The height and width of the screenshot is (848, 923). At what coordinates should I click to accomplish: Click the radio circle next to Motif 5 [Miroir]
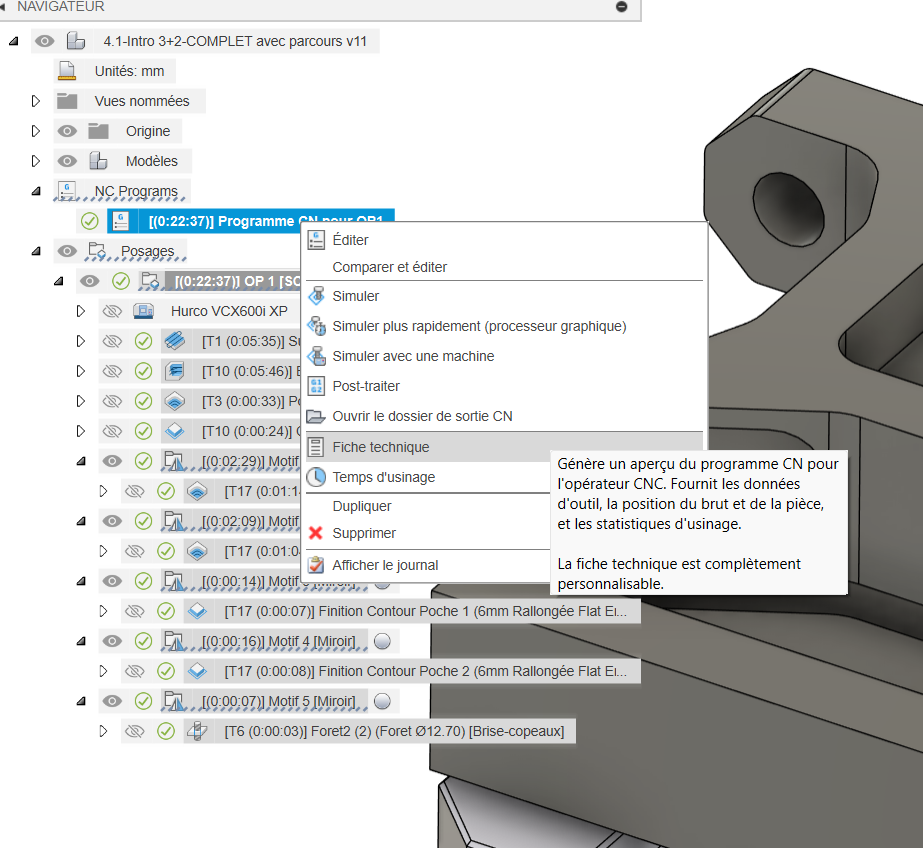coord(382,701)
